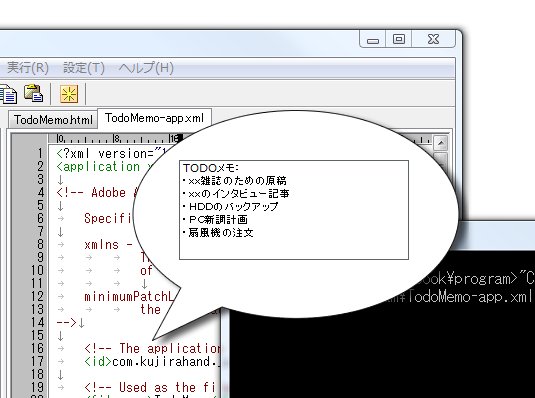Click the editor scrollbar up arrow
The image size is (535, 398).
tap(440, 143)
